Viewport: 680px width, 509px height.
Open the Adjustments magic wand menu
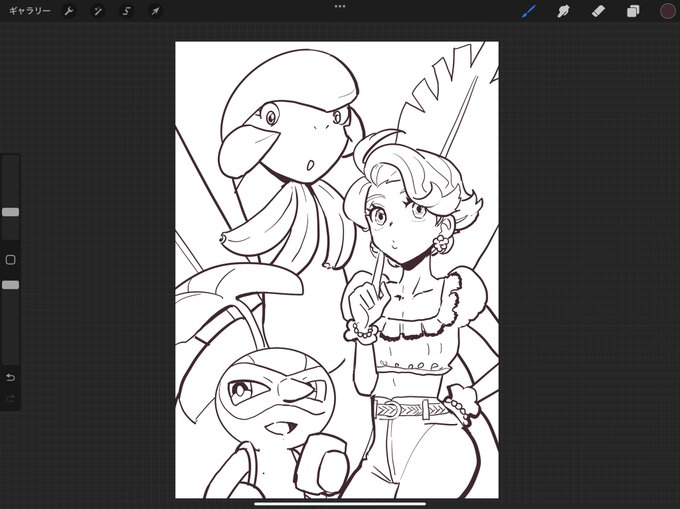[x=98, y=11]
